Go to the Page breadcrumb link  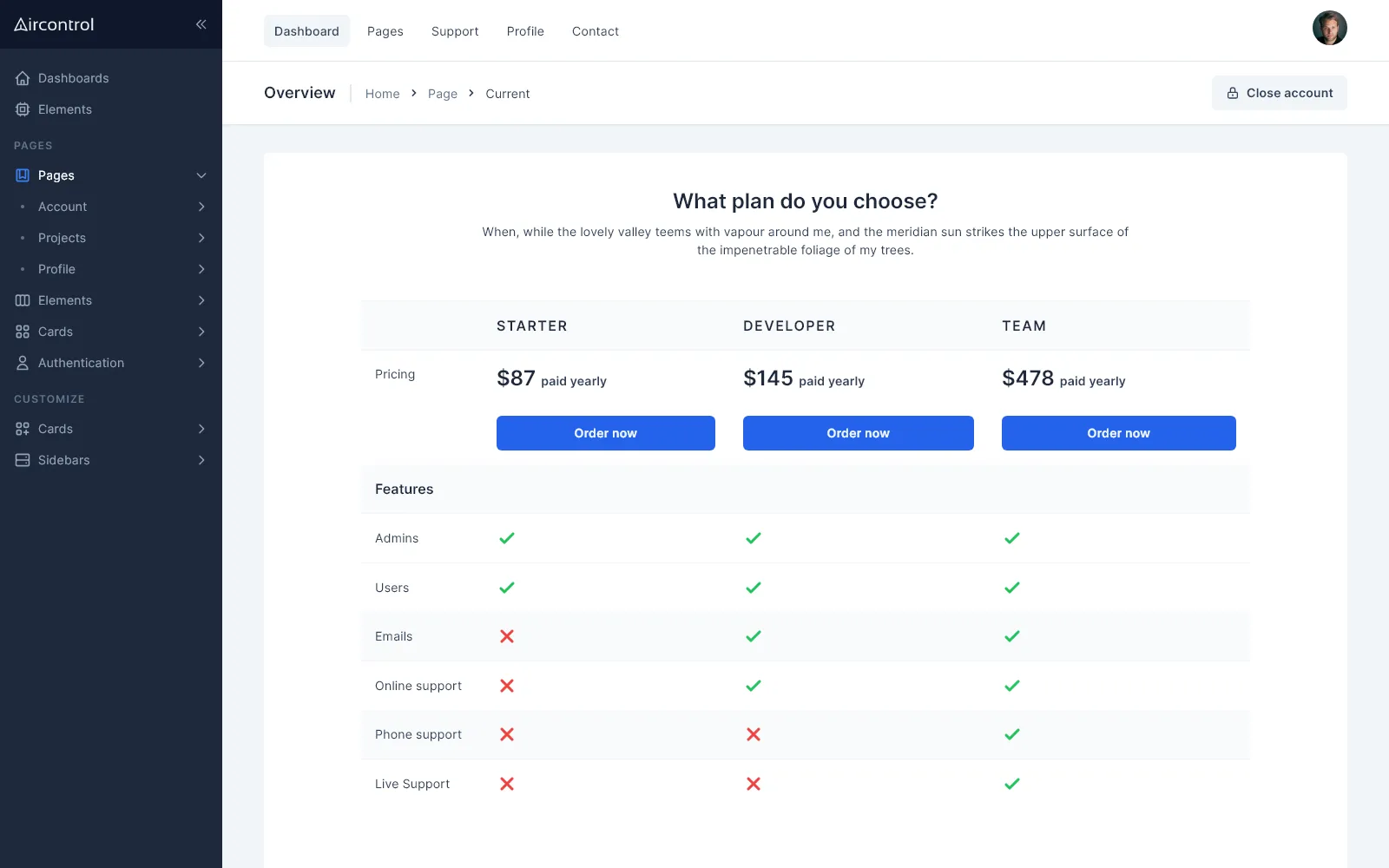pos(443,94)
